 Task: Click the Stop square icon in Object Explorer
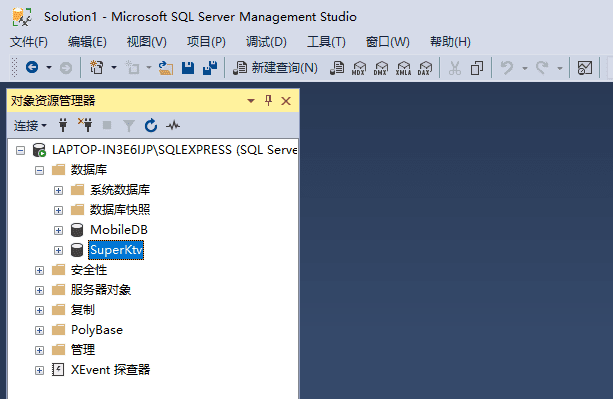[107, 125]
